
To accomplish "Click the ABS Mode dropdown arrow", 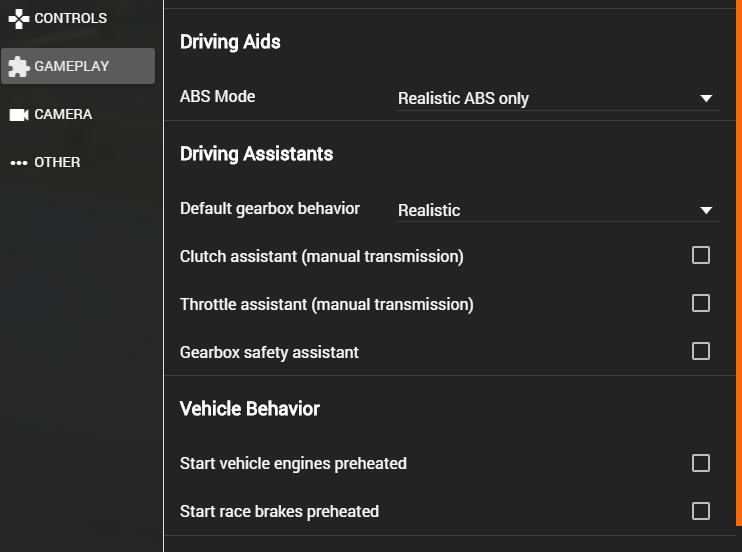I will point(706,98).
